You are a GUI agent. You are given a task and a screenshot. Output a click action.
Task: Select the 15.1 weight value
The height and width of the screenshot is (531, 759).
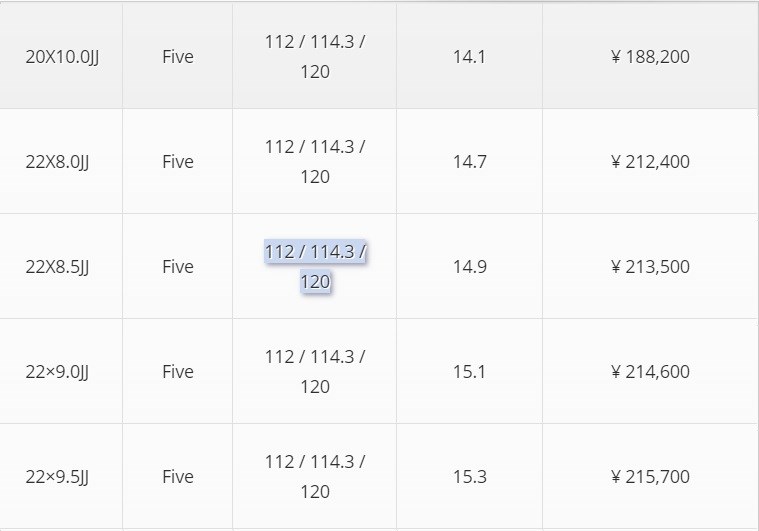[x=469, y=372]
